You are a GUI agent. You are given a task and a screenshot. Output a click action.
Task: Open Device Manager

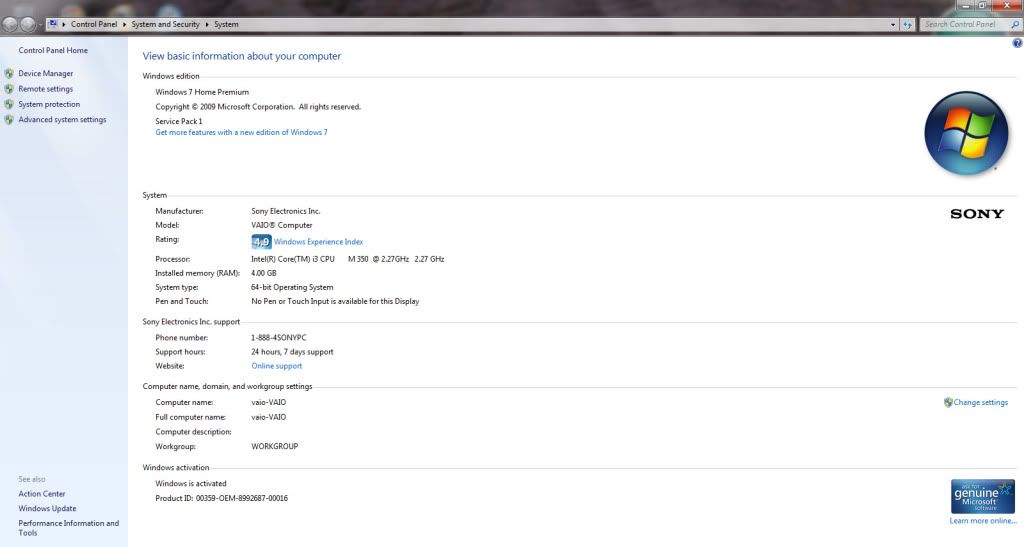[46, 74]
